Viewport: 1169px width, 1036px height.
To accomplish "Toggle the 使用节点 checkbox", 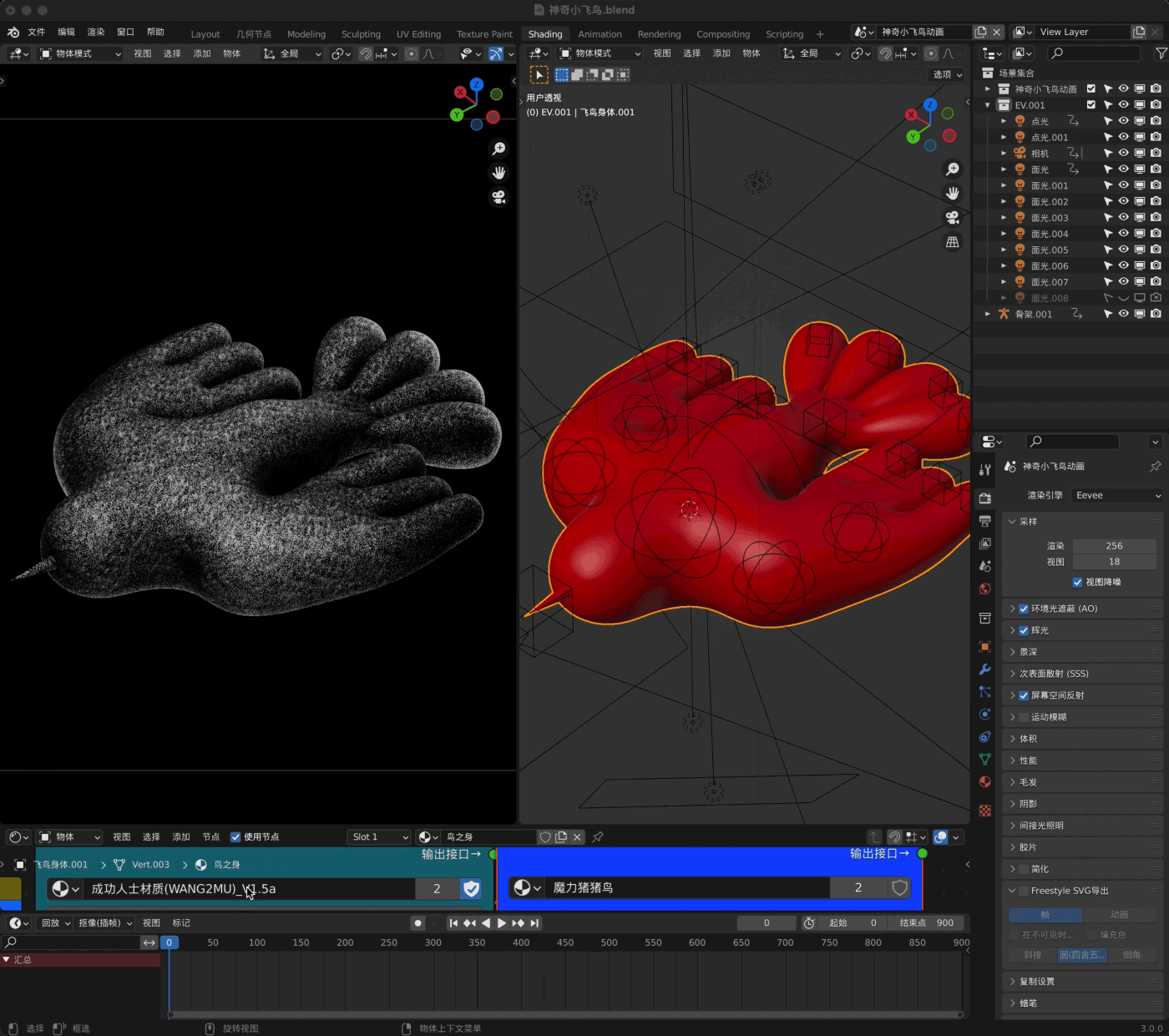I will pos(235,837).
